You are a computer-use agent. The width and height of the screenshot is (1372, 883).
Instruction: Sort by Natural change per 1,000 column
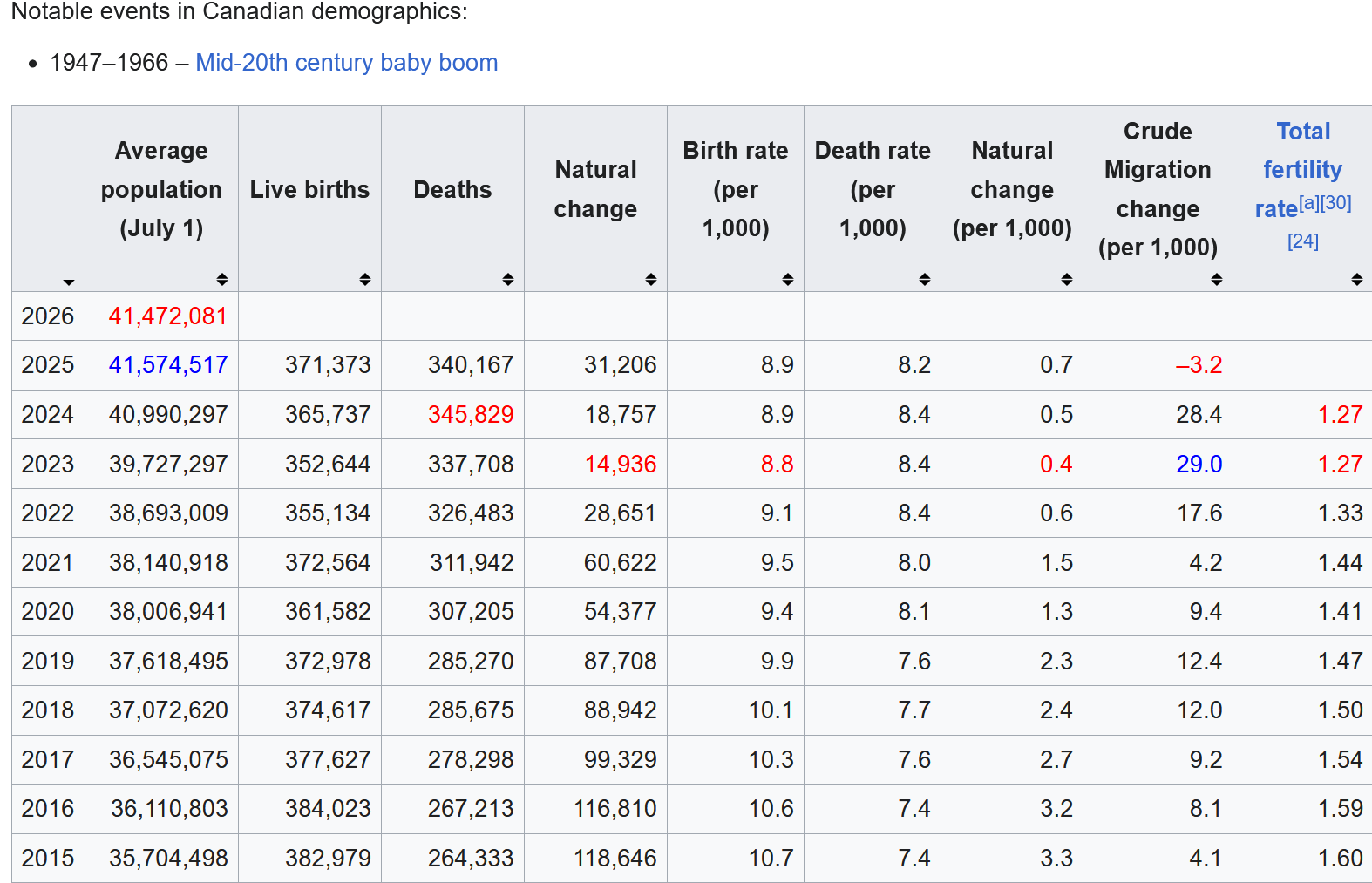tap(1067, 279)
